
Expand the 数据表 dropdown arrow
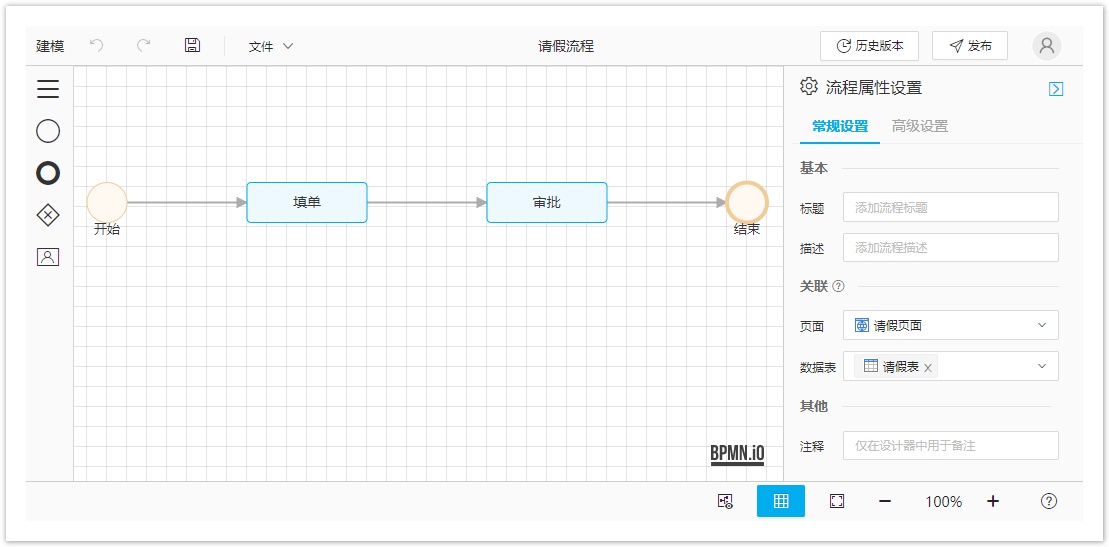point(1042,366)
